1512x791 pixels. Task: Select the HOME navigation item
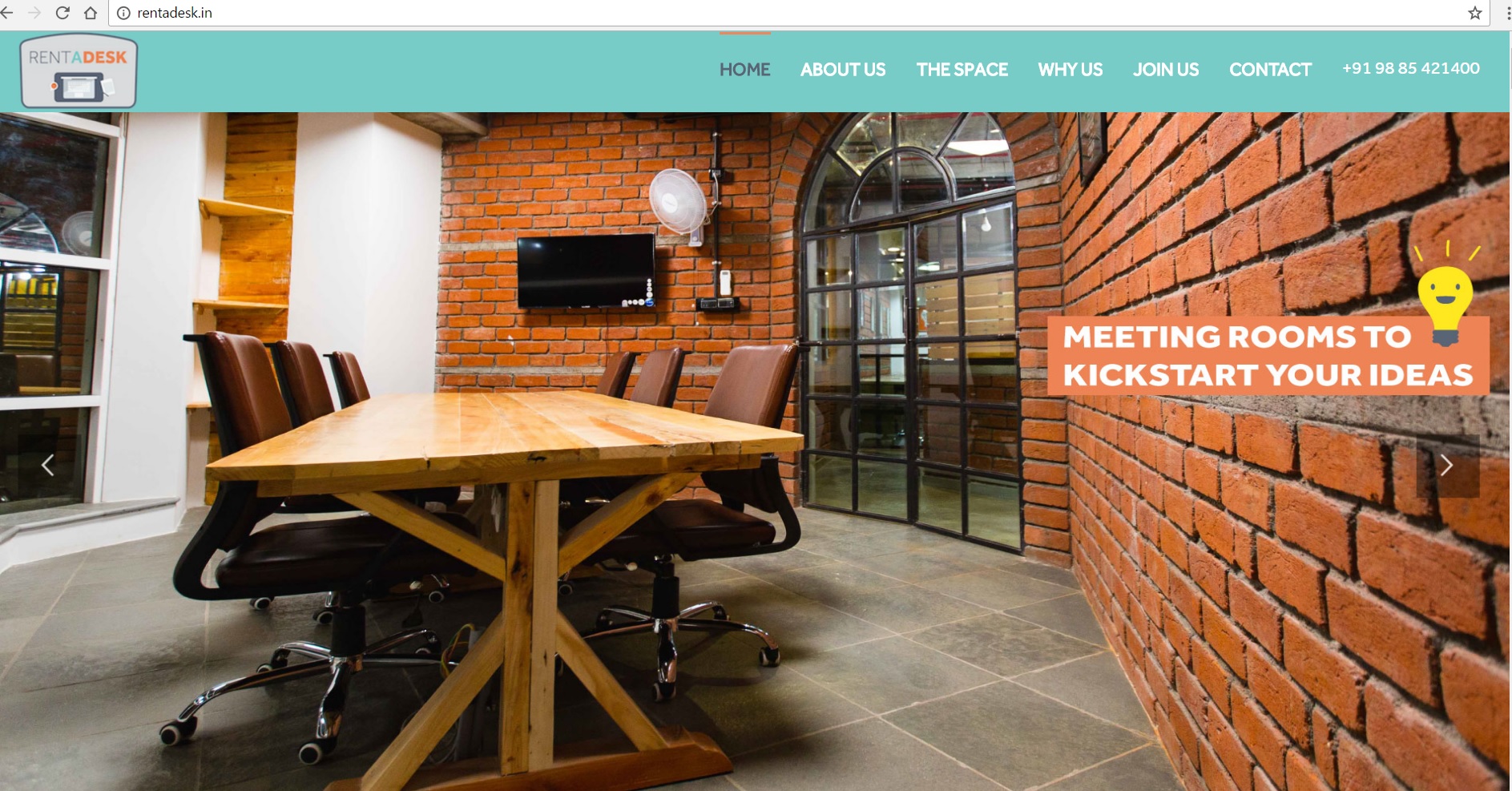point(744,70)
